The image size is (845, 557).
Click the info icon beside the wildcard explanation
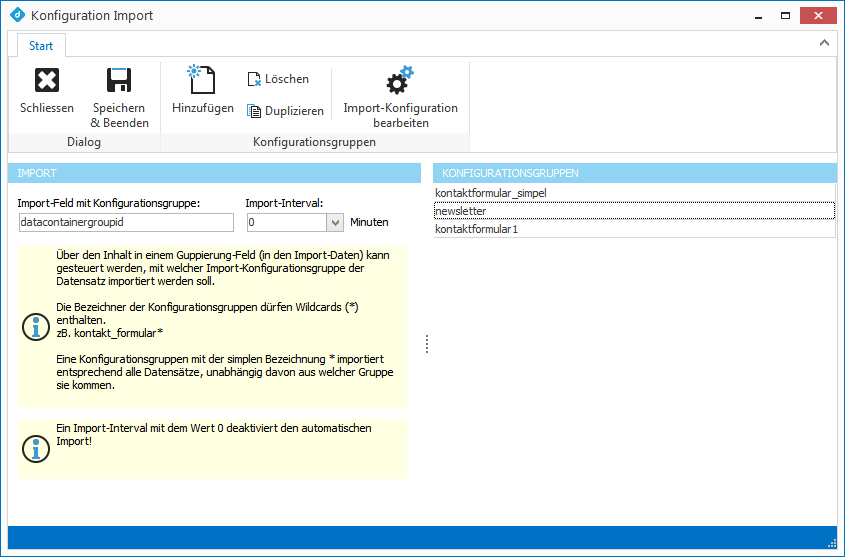[35, 326]
